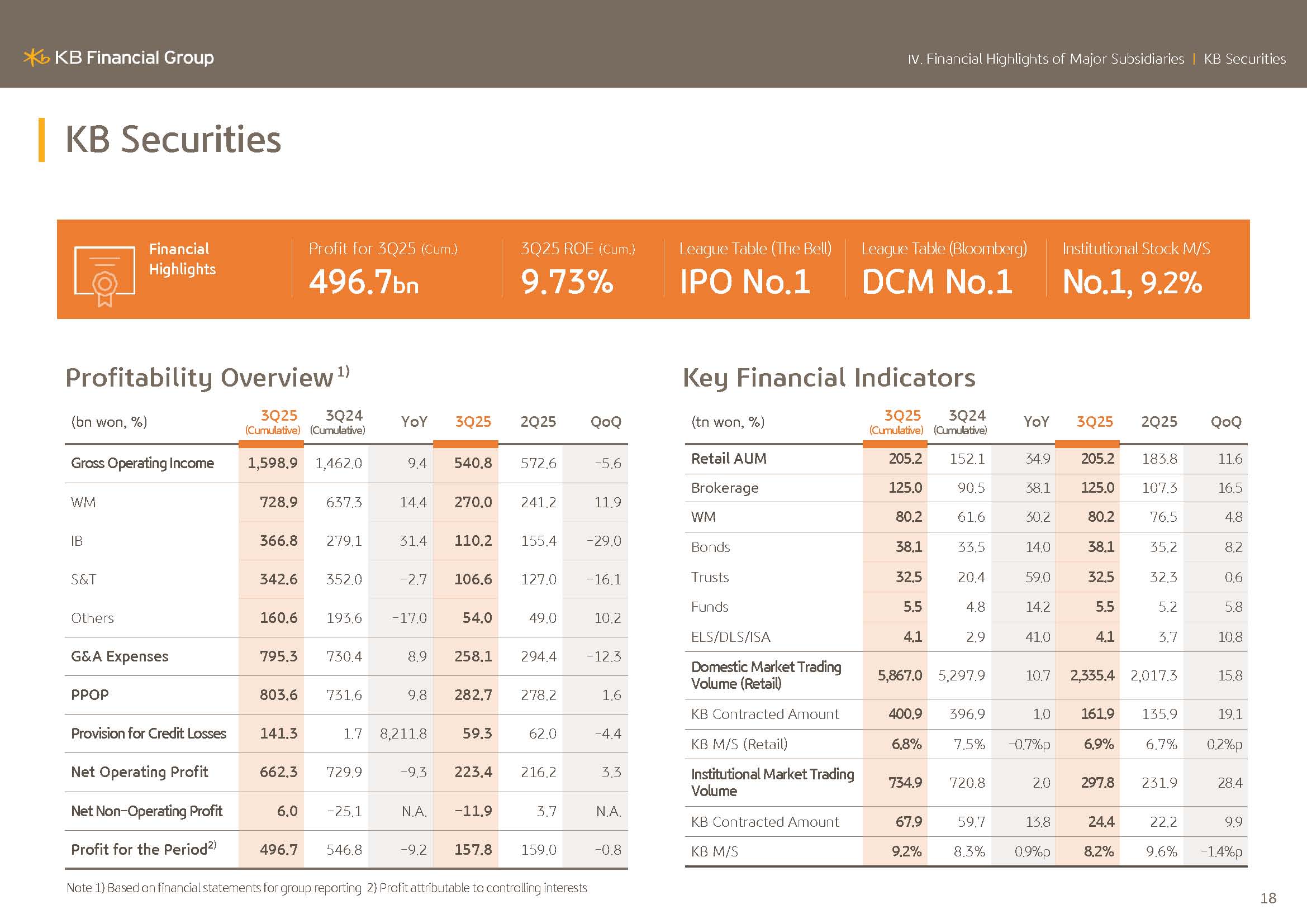Click the Institutional Stock M/S No.1, 9.2%
This screenshot has width=1307, height=924.
coord(1132,282)
